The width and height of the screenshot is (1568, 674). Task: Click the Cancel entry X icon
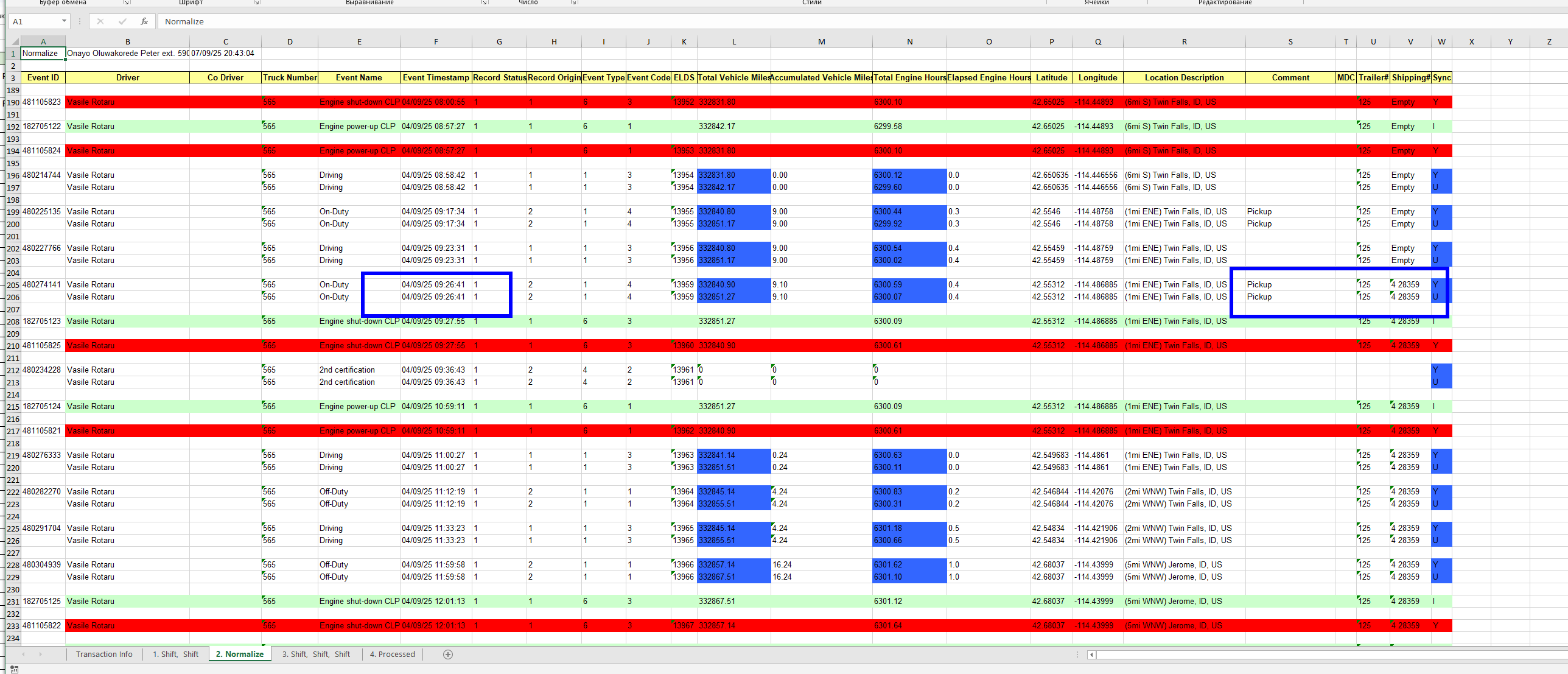point(100,21)
